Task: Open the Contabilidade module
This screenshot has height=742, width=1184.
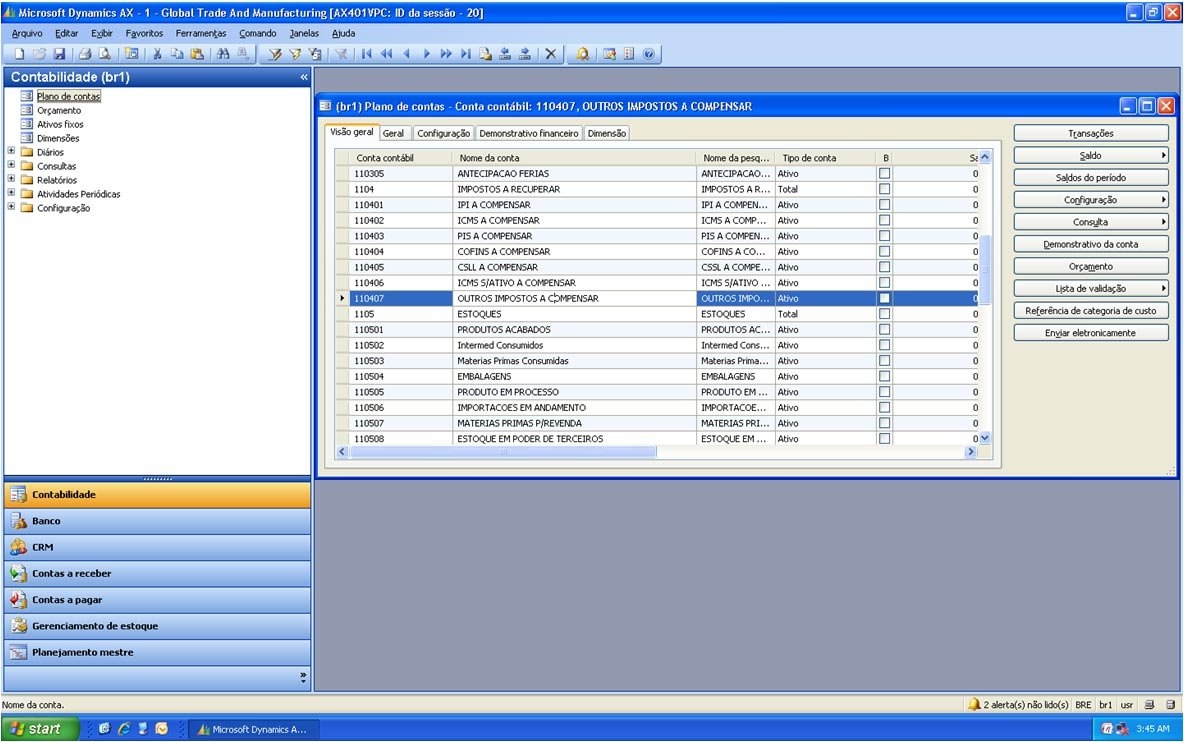Action: coord(157,494)
